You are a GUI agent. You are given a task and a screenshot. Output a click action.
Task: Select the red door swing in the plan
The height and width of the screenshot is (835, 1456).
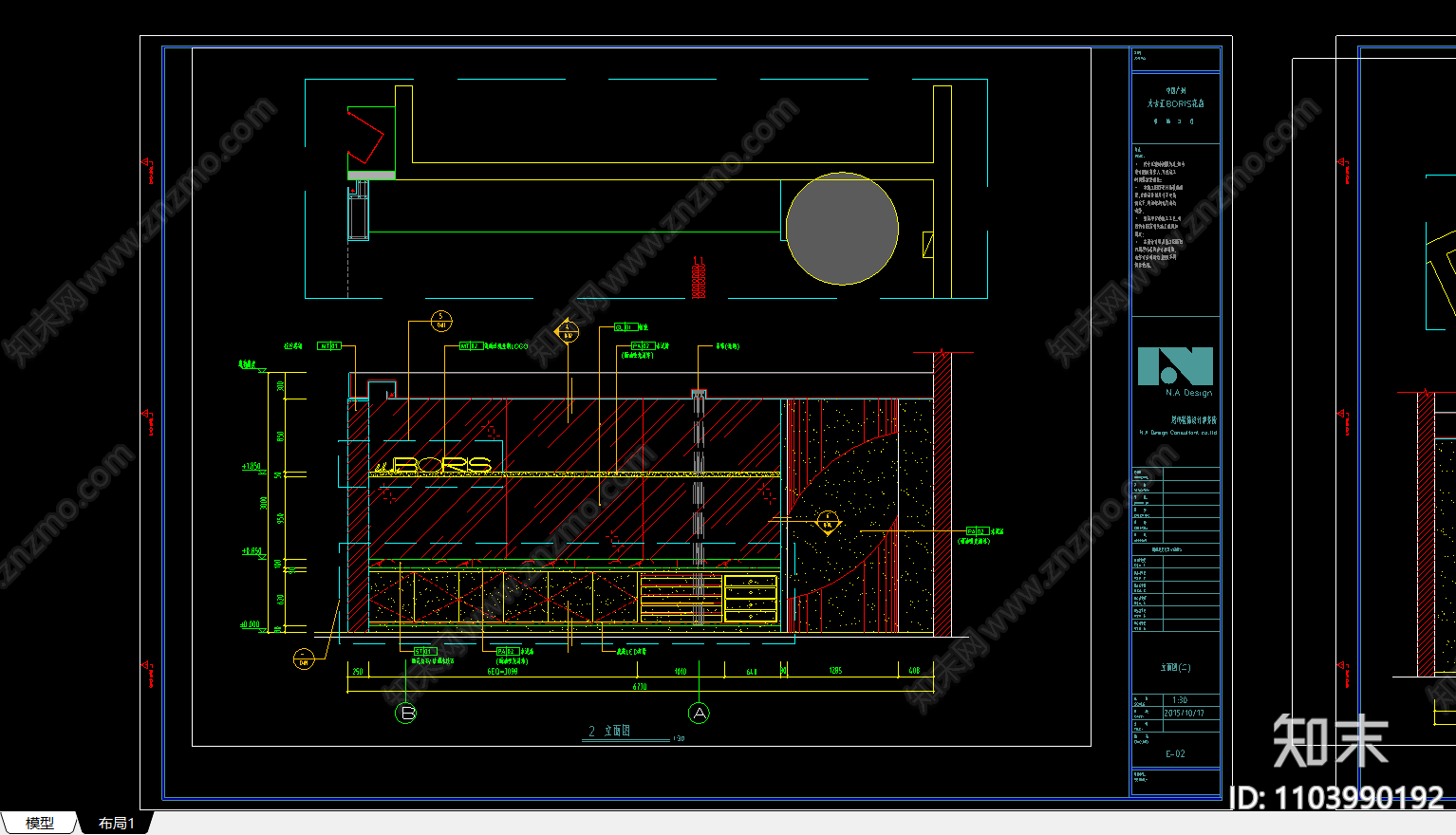click(365, 138)
